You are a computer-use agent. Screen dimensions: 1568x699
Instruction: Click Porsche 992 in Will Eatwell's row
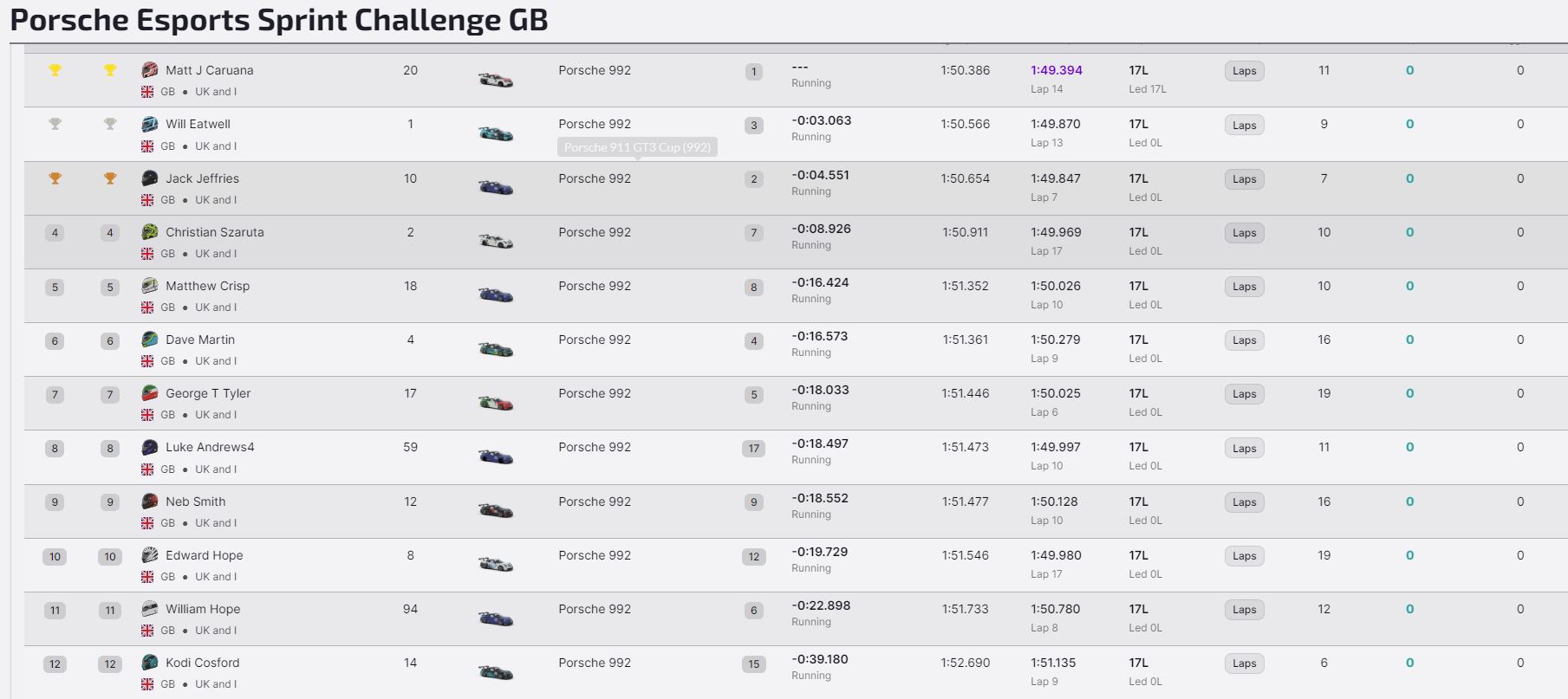(x=595, y=124)
